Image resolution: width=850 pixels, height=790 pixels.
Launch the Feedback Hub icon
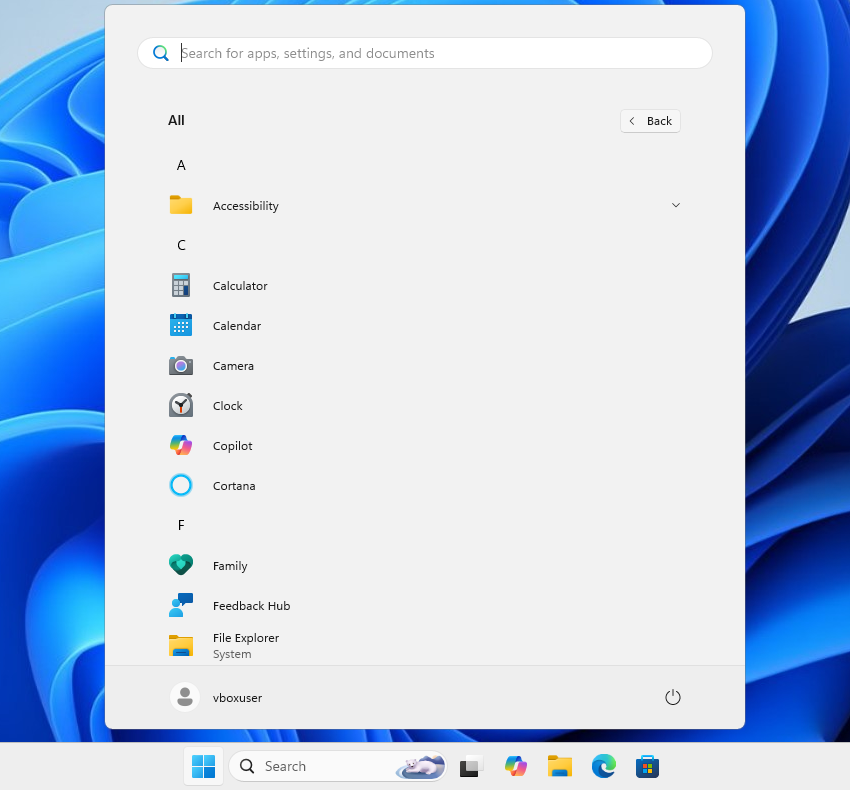pos(181,605)
